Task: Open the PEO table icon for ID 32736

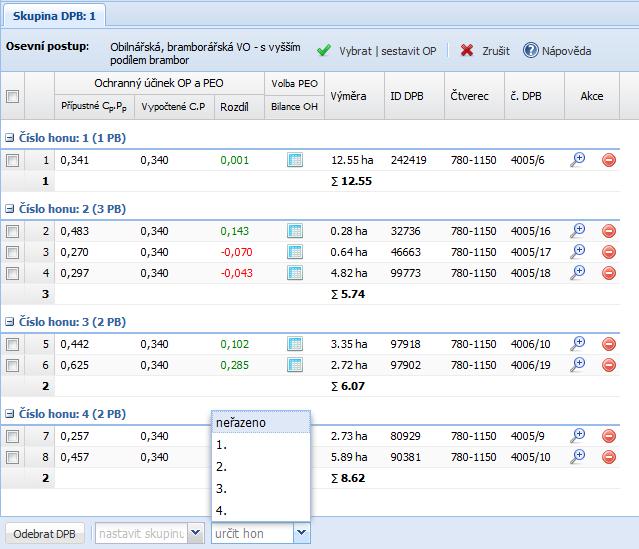Action: click(295, 231)
